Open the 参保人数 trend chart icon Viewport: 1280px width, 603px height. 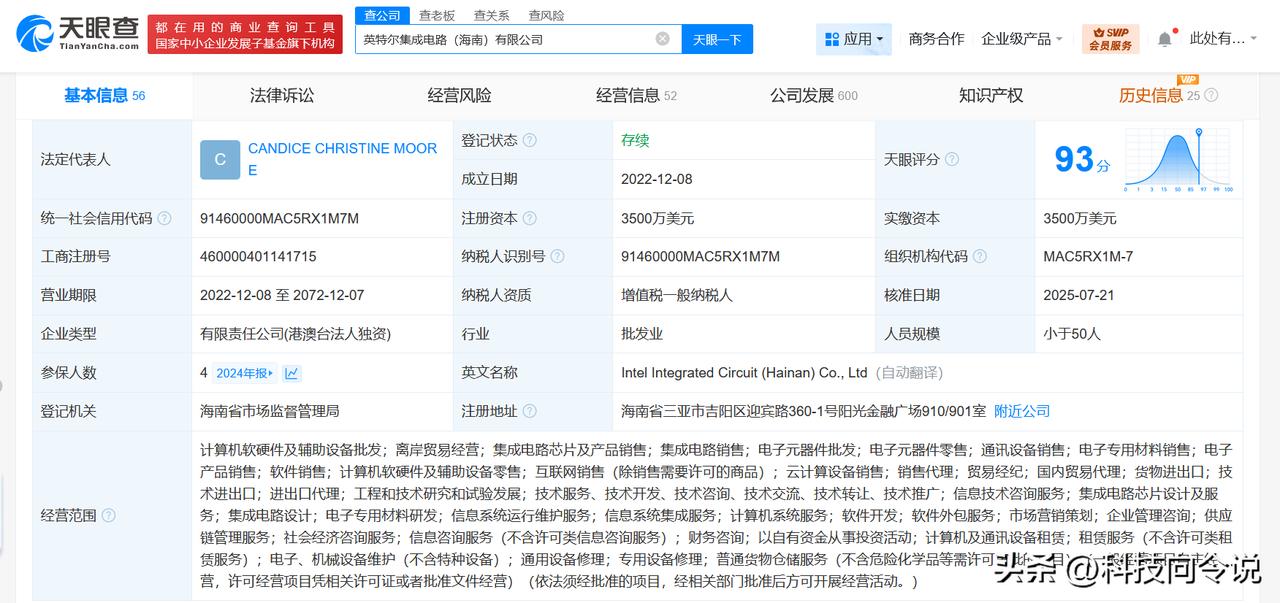point(291,373)
